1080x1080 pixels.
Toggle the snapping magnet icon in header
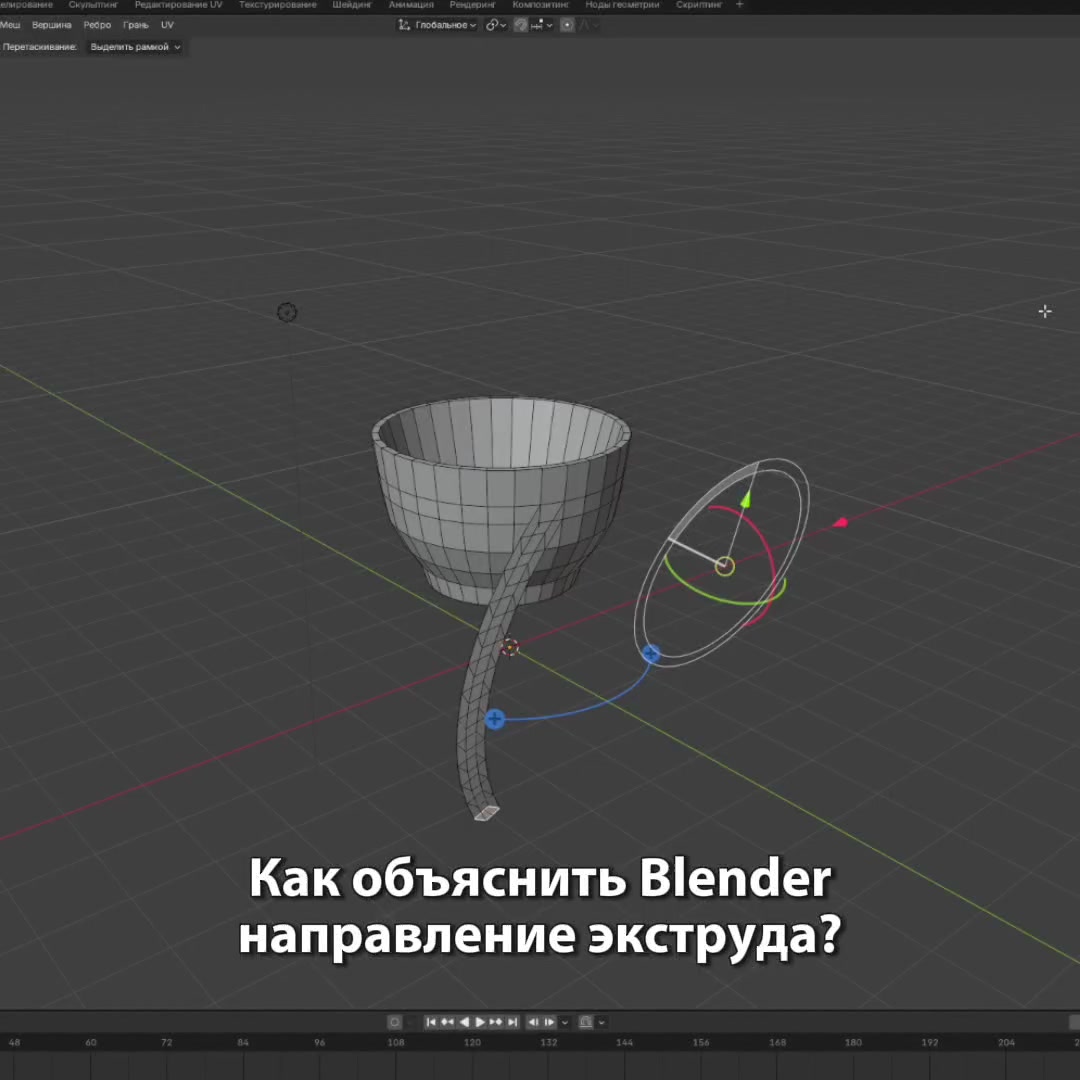coord(521,25)
